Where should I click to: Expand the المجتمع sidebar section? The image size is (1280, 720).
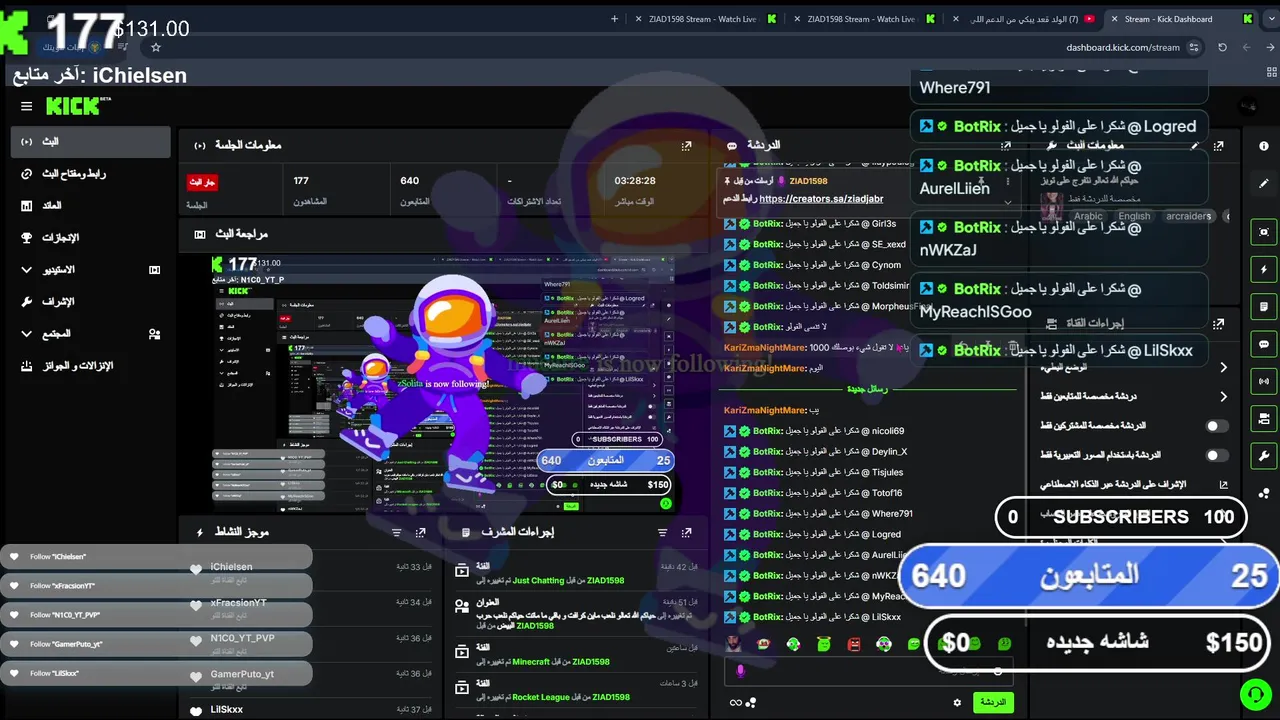coord(91,334)
